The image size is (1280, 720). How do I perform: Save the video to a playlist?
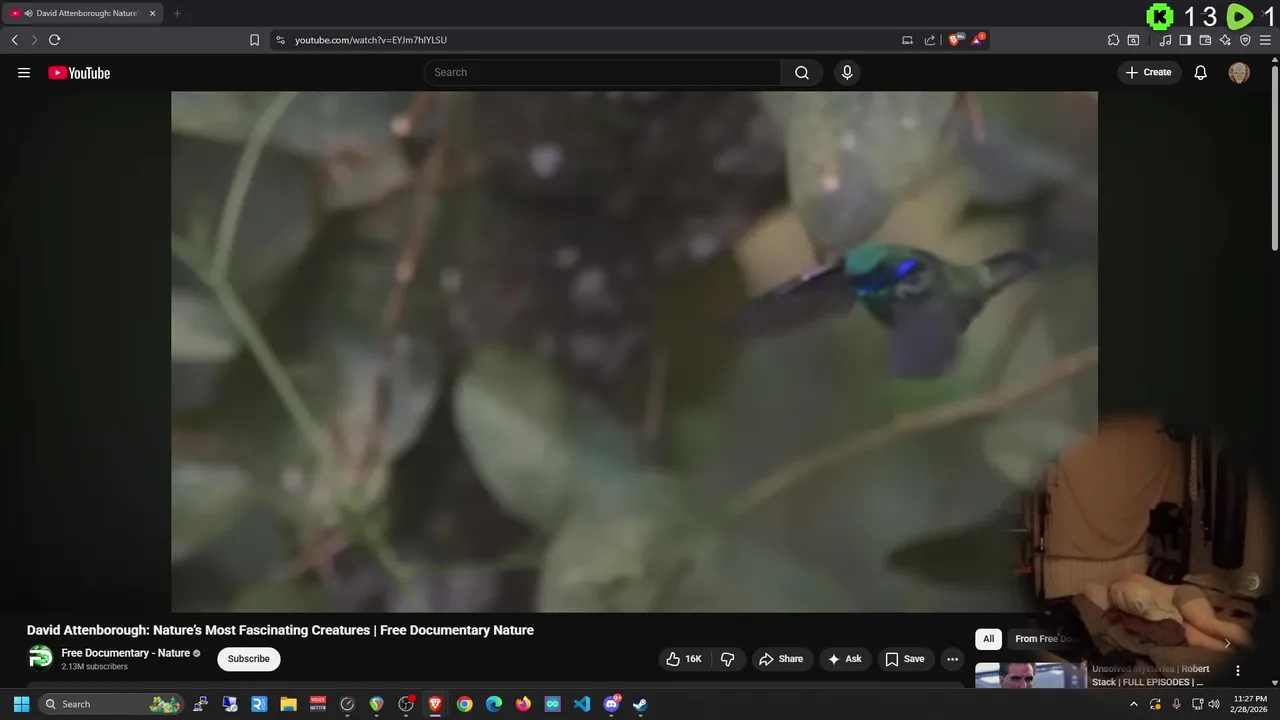905,659
